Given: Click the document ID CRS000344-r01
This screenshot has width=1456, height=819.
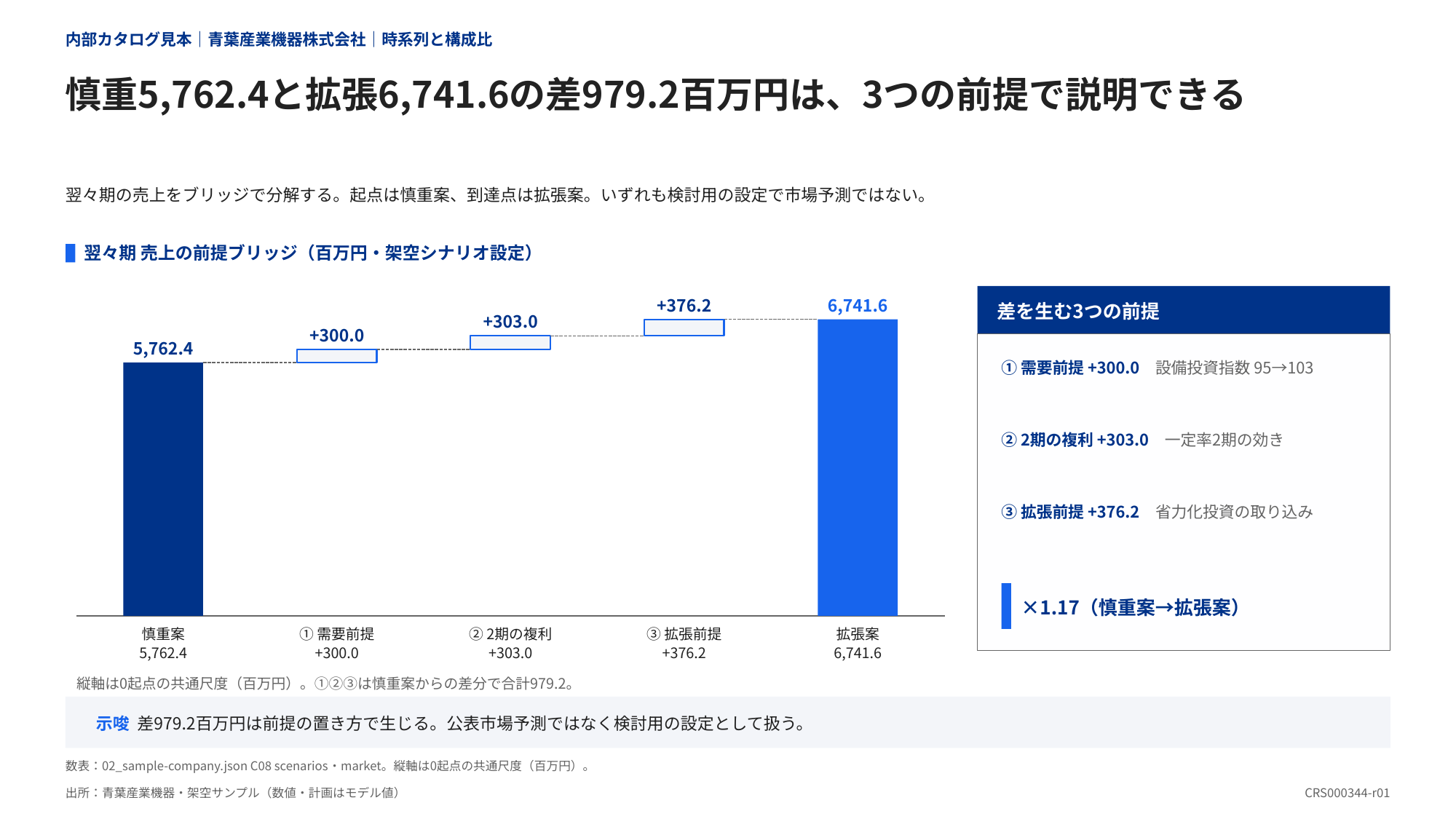Looking at the screenshot, I should point(1347,793).
